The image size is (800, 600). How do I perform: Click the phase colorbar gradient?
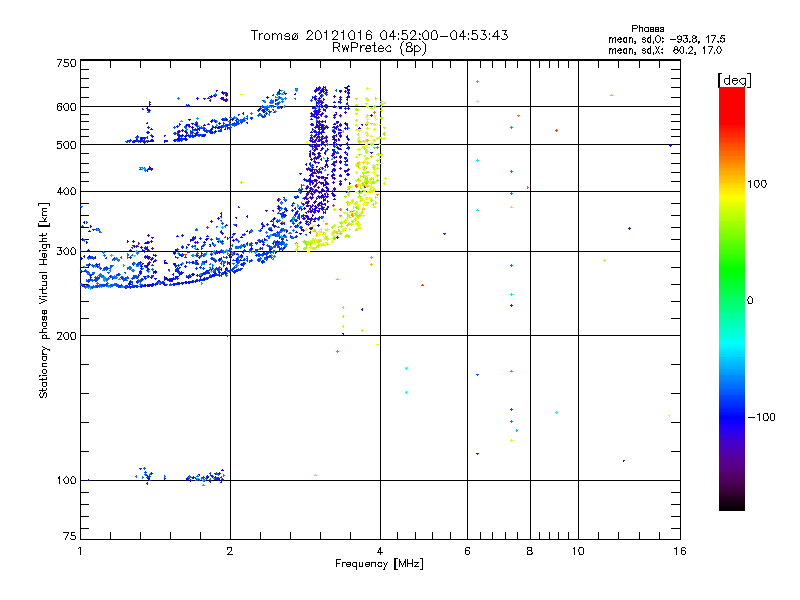pos(732,299)
